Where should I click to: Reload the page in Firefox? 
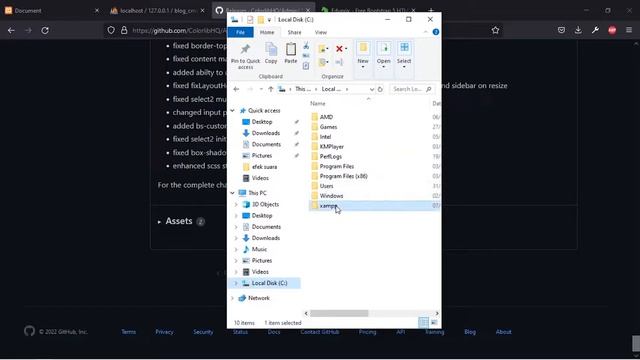point(45,30)
